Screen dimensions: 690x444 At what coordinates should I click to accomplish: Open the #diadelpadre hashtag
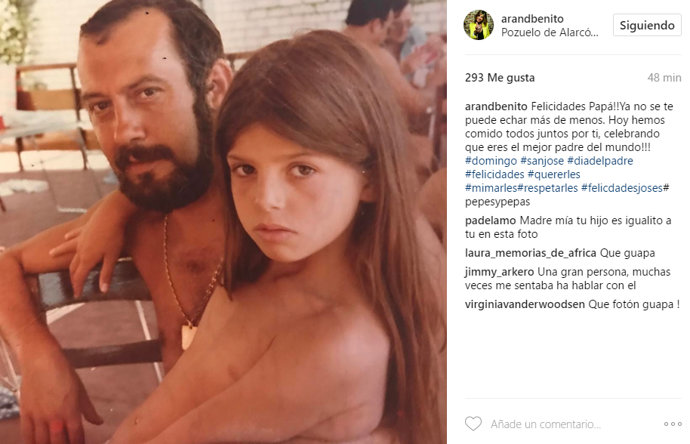(x=600, y=161)
